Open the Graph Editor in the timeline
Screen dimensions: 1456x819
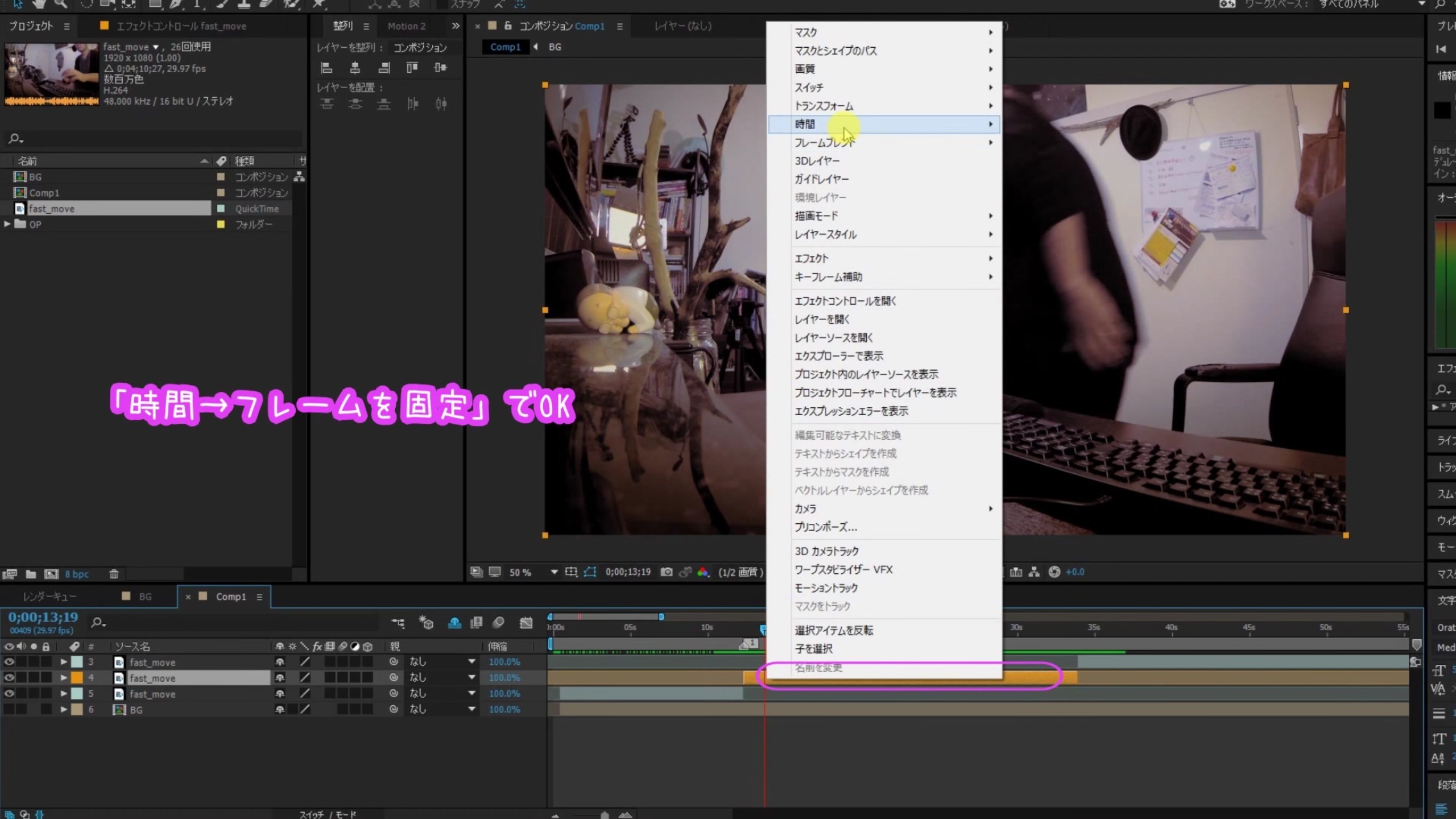525,623
